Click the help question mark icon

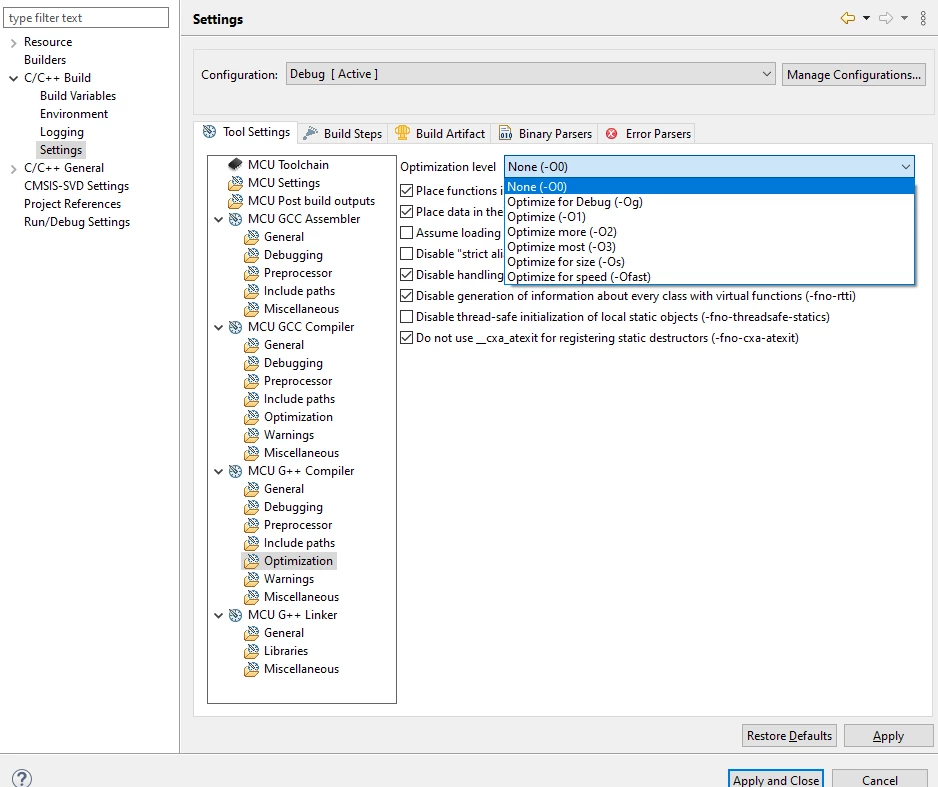point(22,778)
